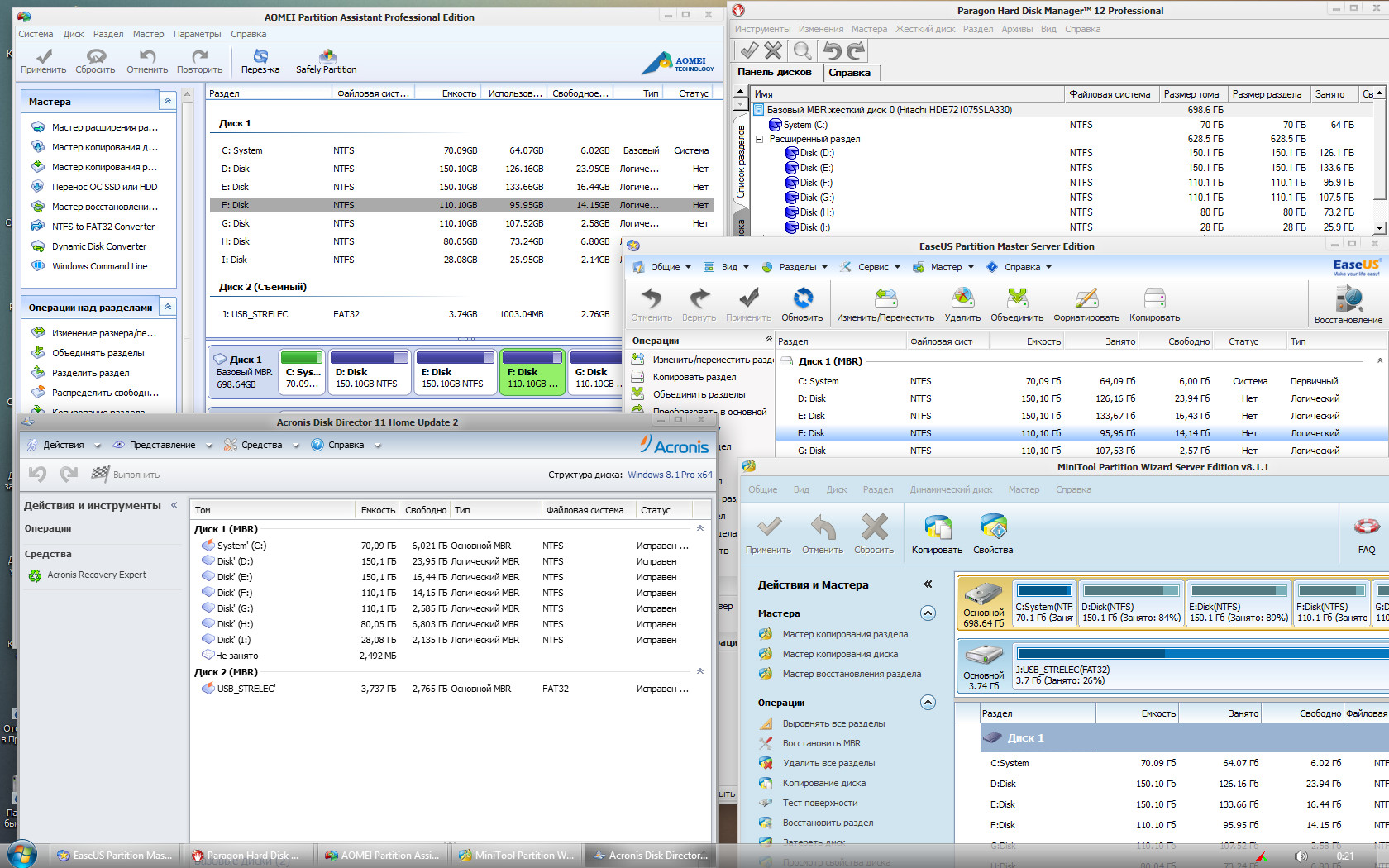The height and width of the screenshot is (868, 1389).
Task: Collapse AOMEI Операции над разделами panel chevron
Action: click(x=168, y=307)
